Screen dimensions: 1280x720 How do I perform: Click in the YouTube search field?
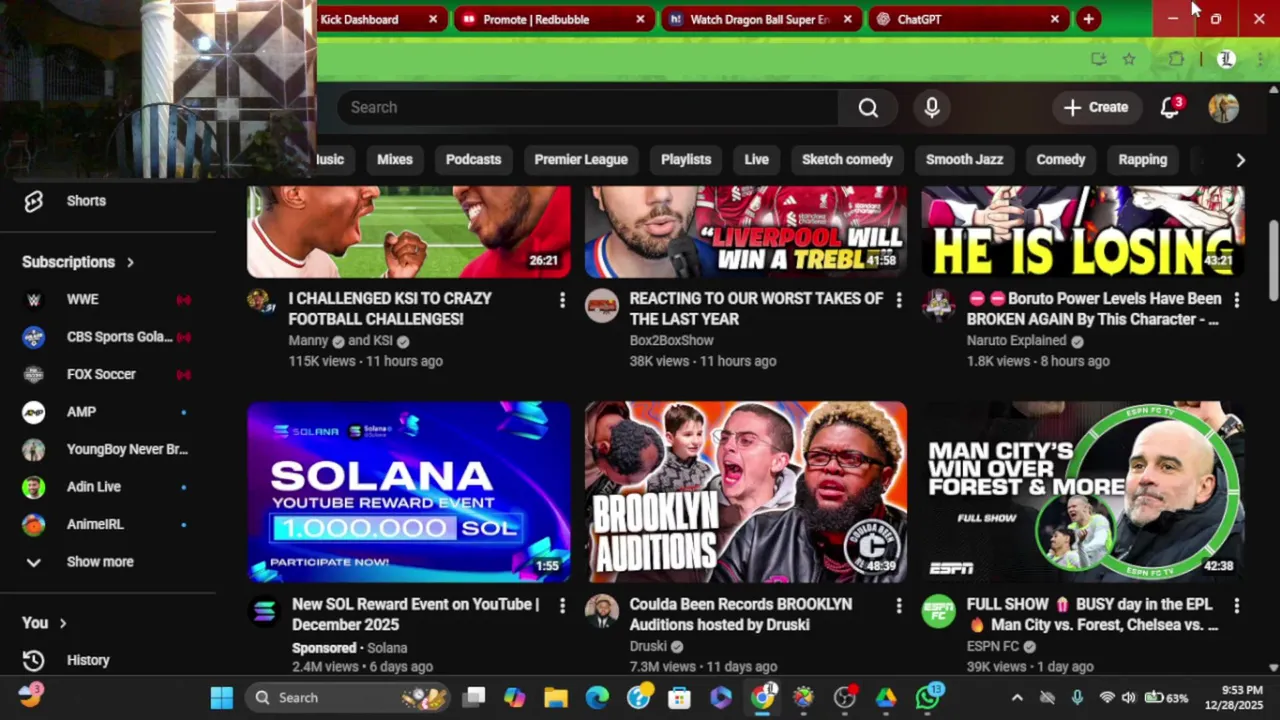pyautogui.click(x=588, y=107)
